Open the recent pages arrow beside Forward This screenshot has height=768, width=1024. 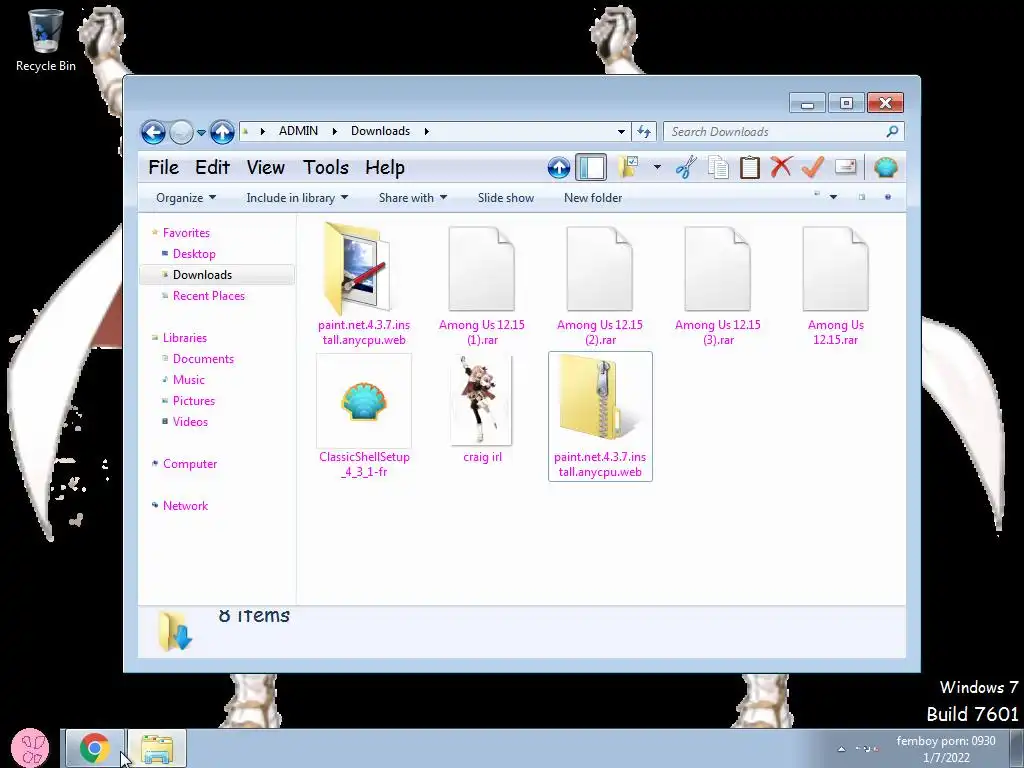coord(201,133)
